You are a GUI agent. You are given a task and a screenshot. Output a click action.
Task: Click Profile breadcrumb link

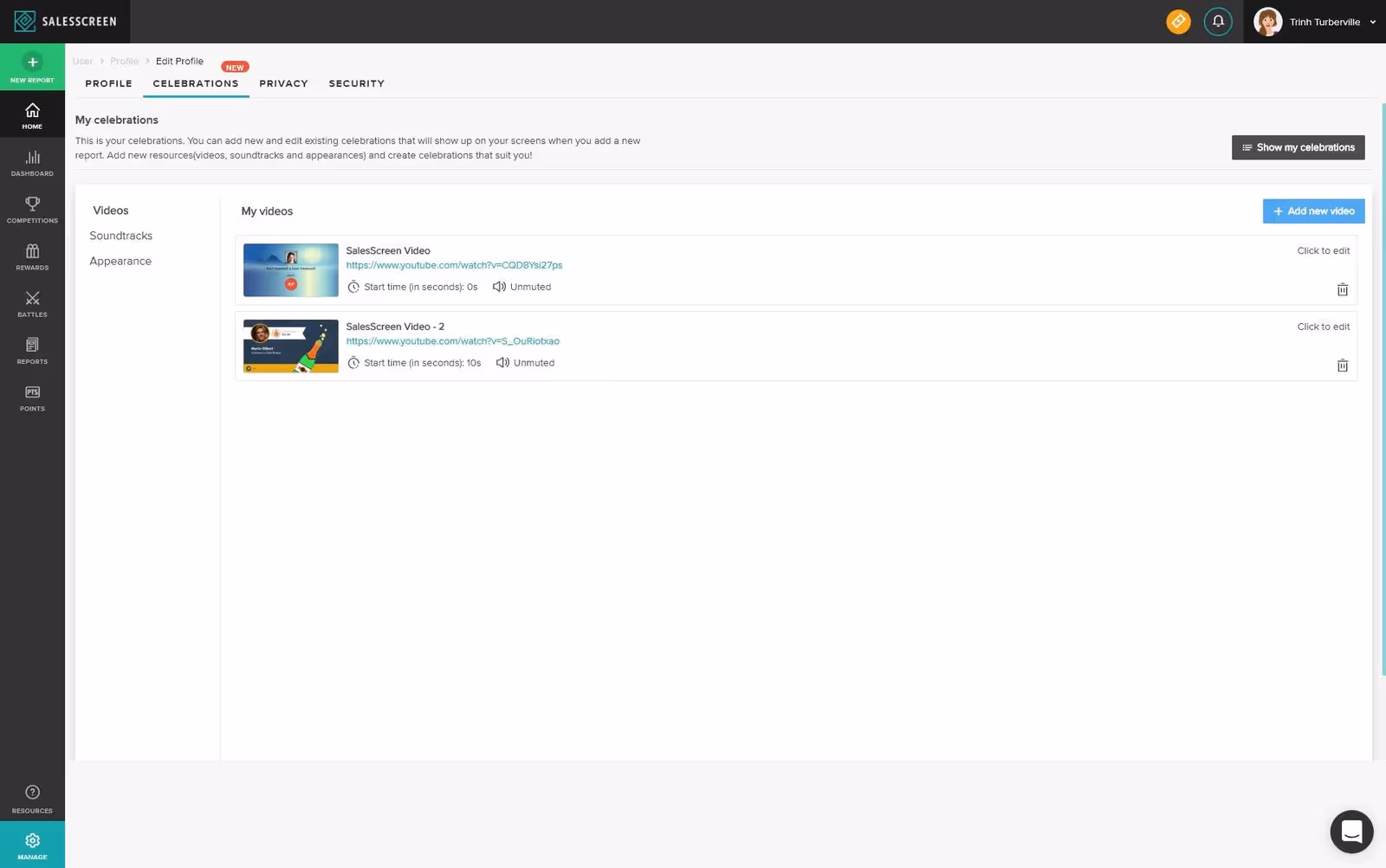(124, 62)
